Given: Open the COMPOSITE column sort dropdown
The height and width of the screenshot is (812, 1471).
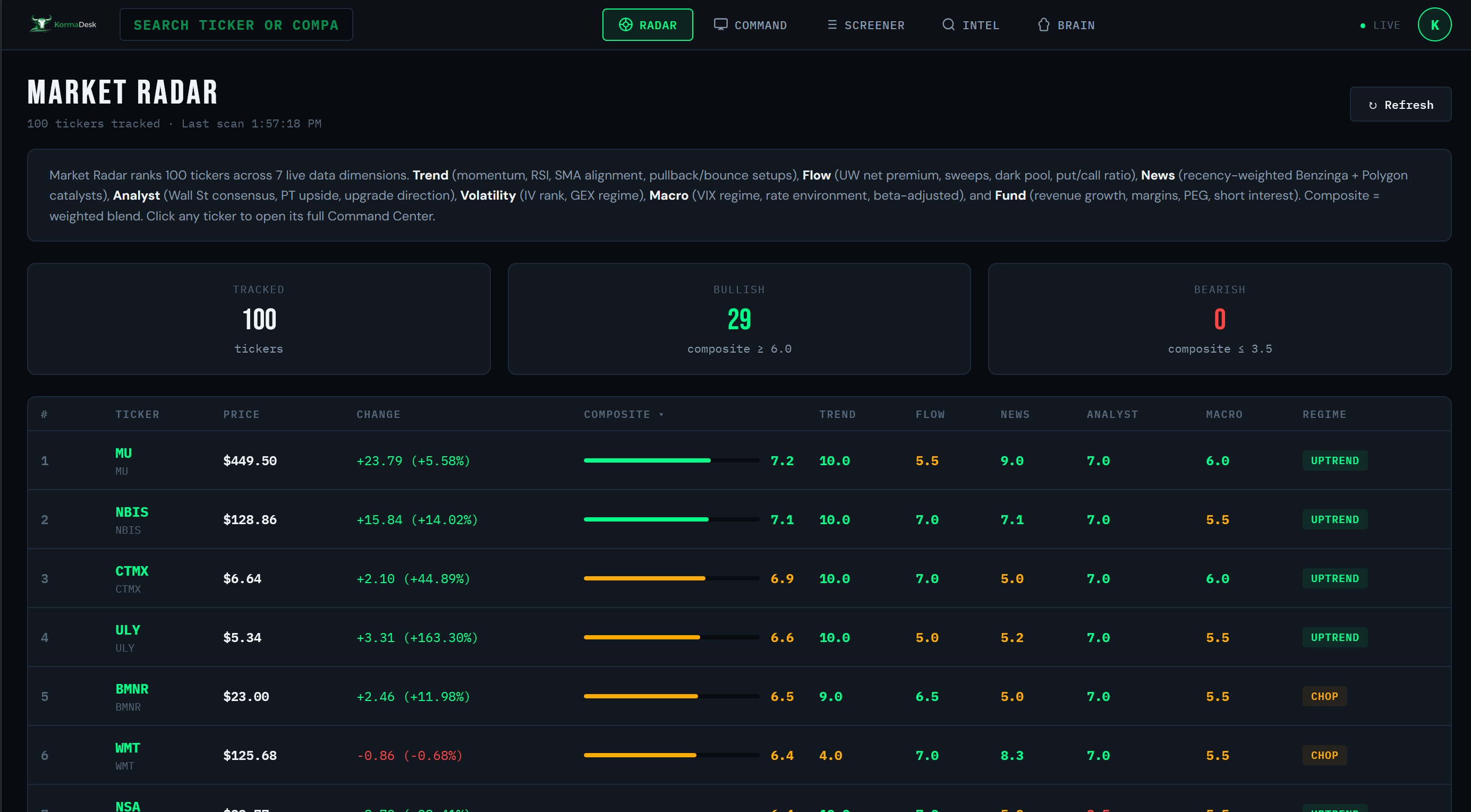Looking at the screenshot, I should pos(624,414).
